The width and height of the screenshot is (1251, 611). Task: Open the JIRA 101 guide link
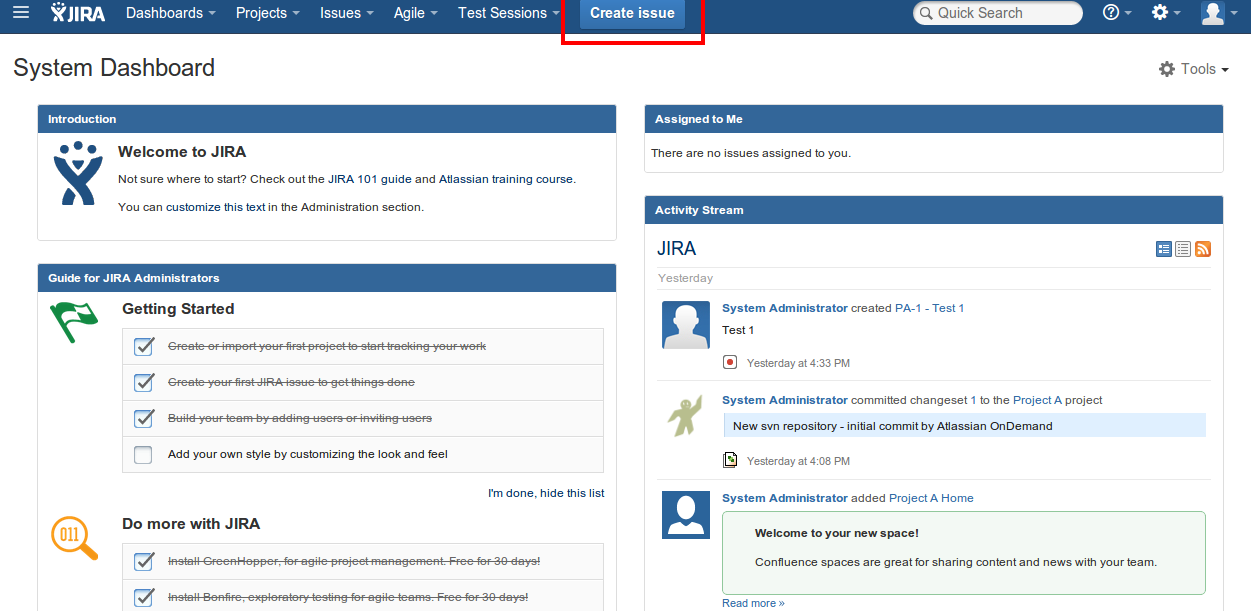pyautogui.click(x=369, y=179)
